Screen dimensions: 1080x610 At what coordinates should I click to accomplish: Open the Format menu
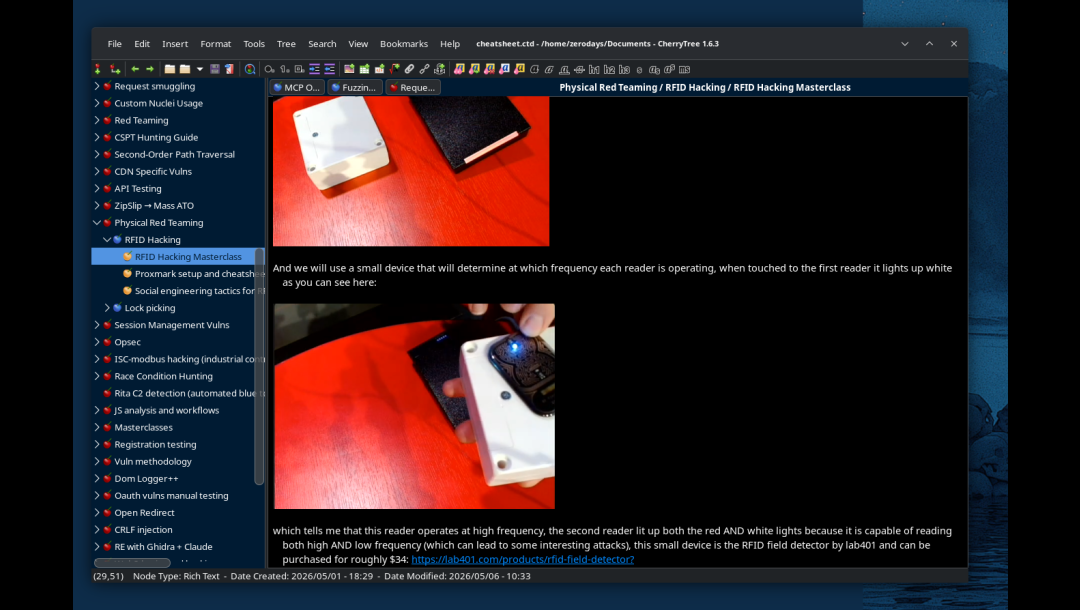pyautogui.click(x=216, y=43)
